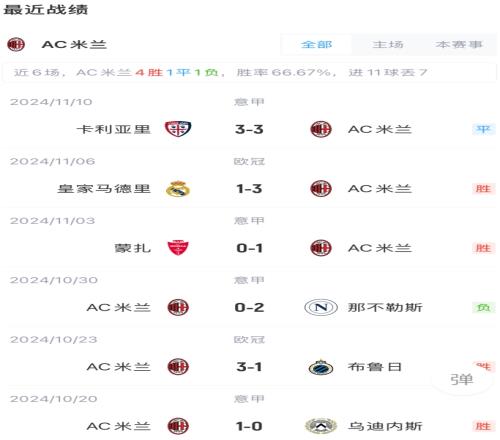Click the Napoli team logo
The height and width of the screenshot is (440, 500).
tap(321, 307)
